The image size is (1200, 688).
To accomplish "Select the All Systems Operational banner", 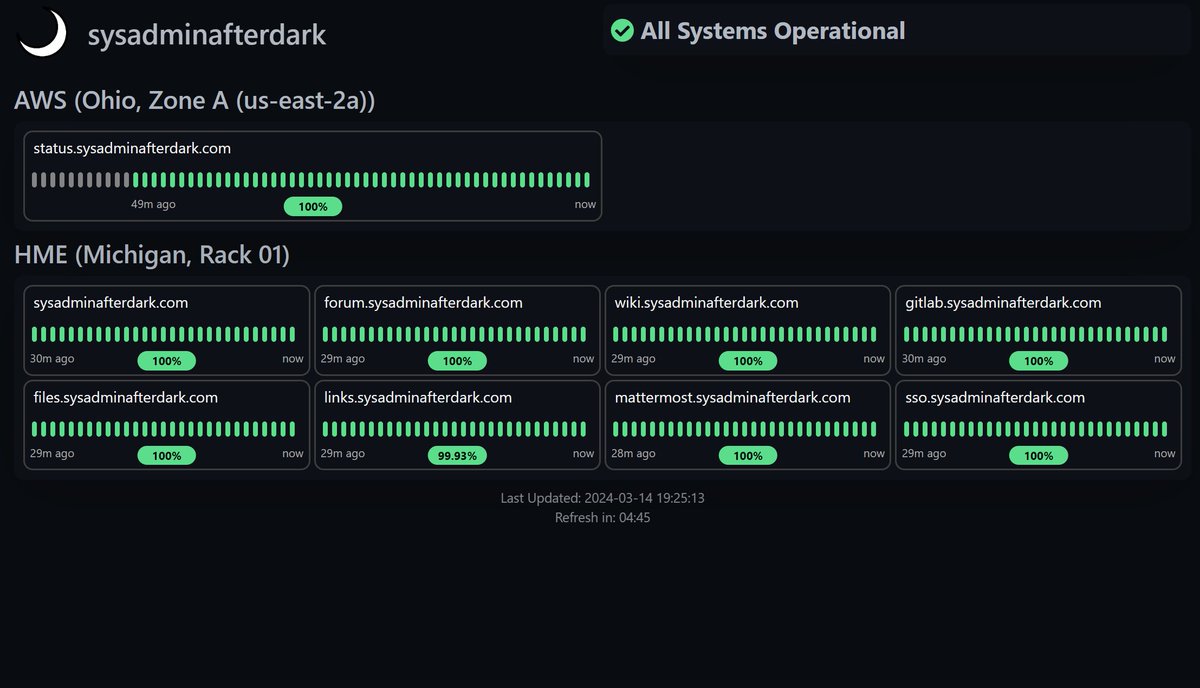I will (897, 31).
